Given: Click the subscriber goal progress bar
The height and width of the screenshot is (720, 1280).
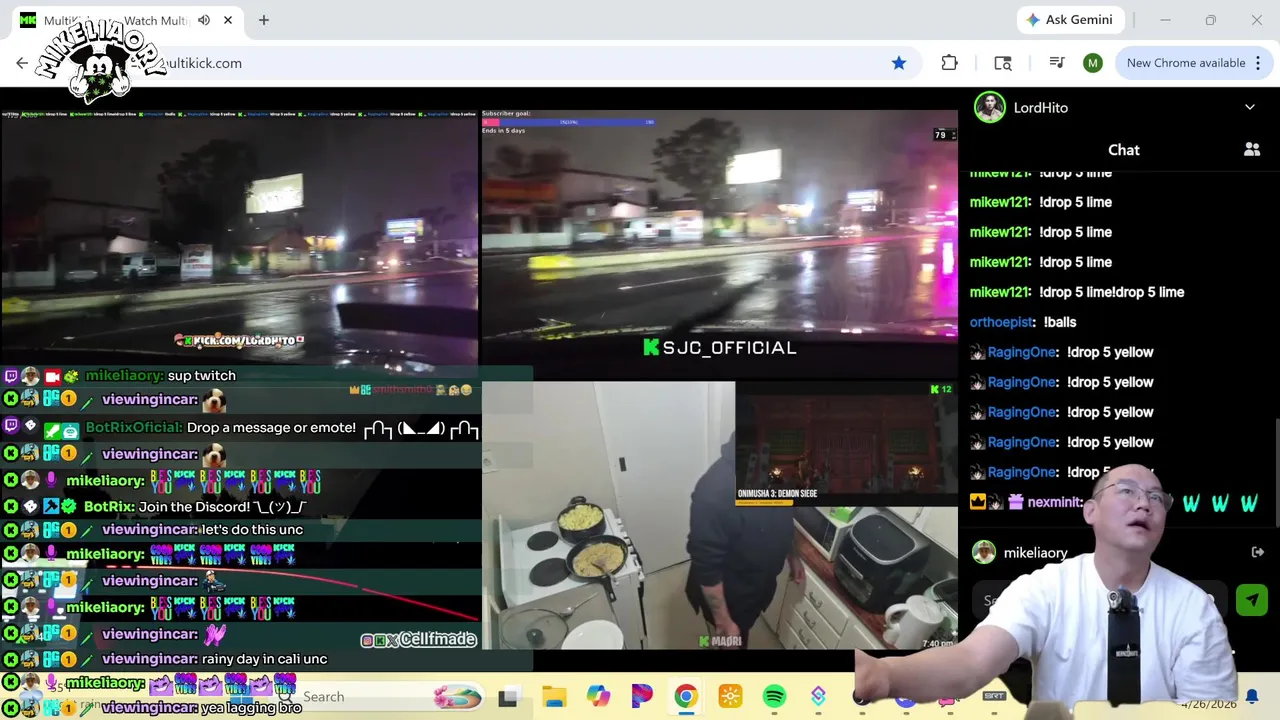Looking at the screenshot, I should [568, 122].
